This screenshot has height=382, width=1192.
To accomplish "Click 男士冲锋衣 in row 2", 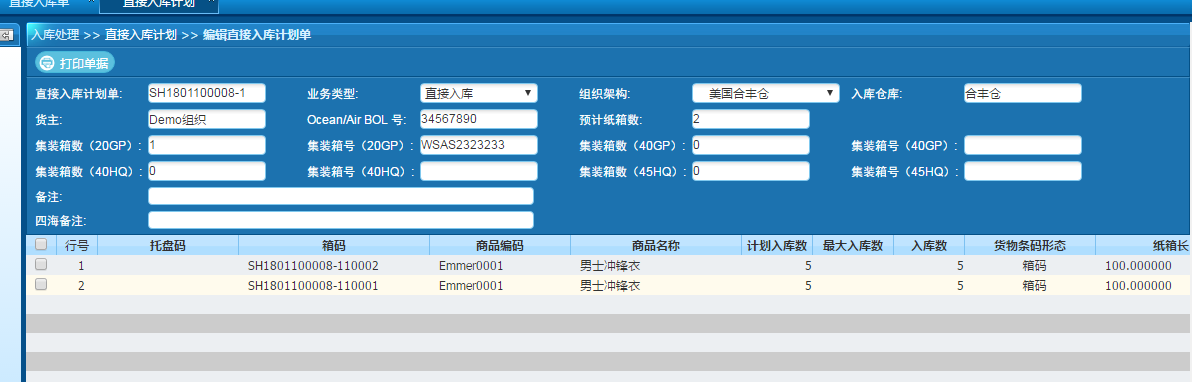I will pyautogui.click(x=610, y=286).
